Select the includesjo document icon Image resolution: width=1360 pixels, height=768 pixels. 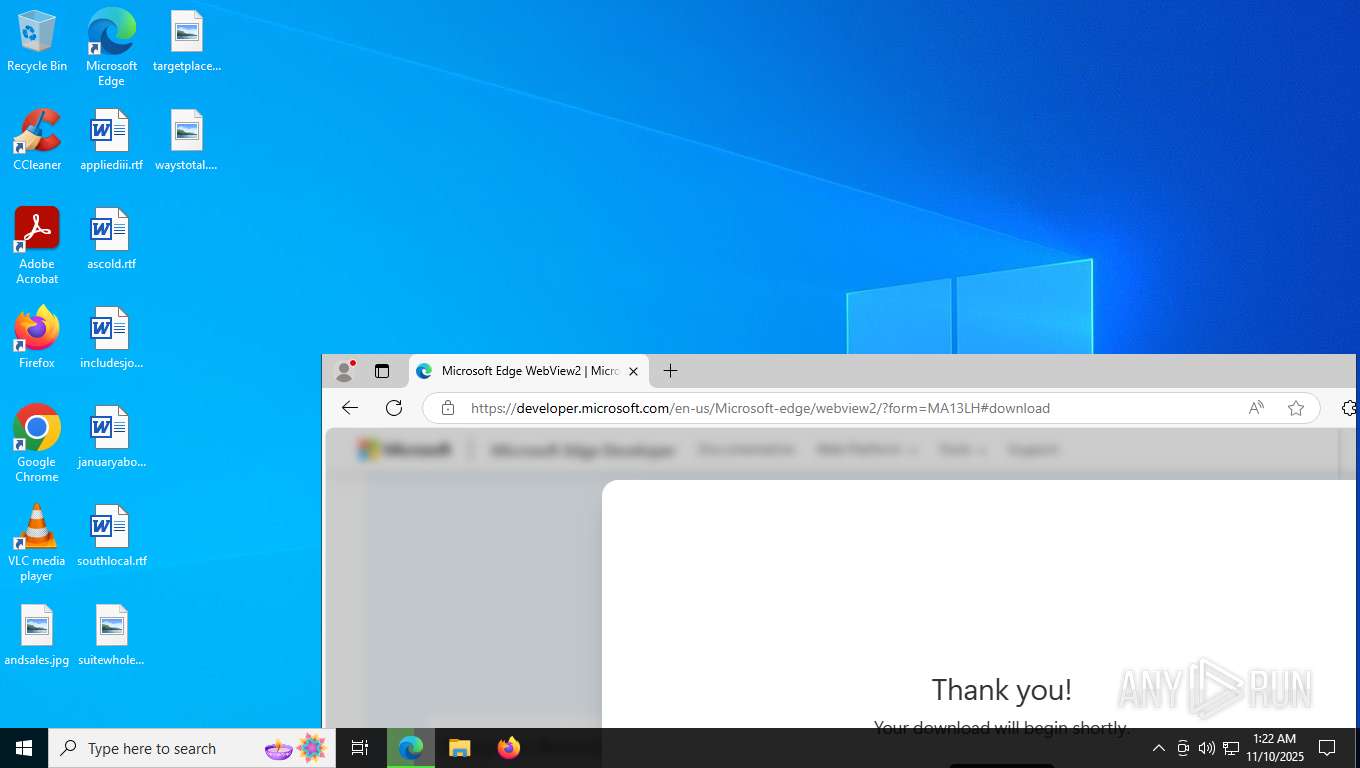(x=111, y=338)
